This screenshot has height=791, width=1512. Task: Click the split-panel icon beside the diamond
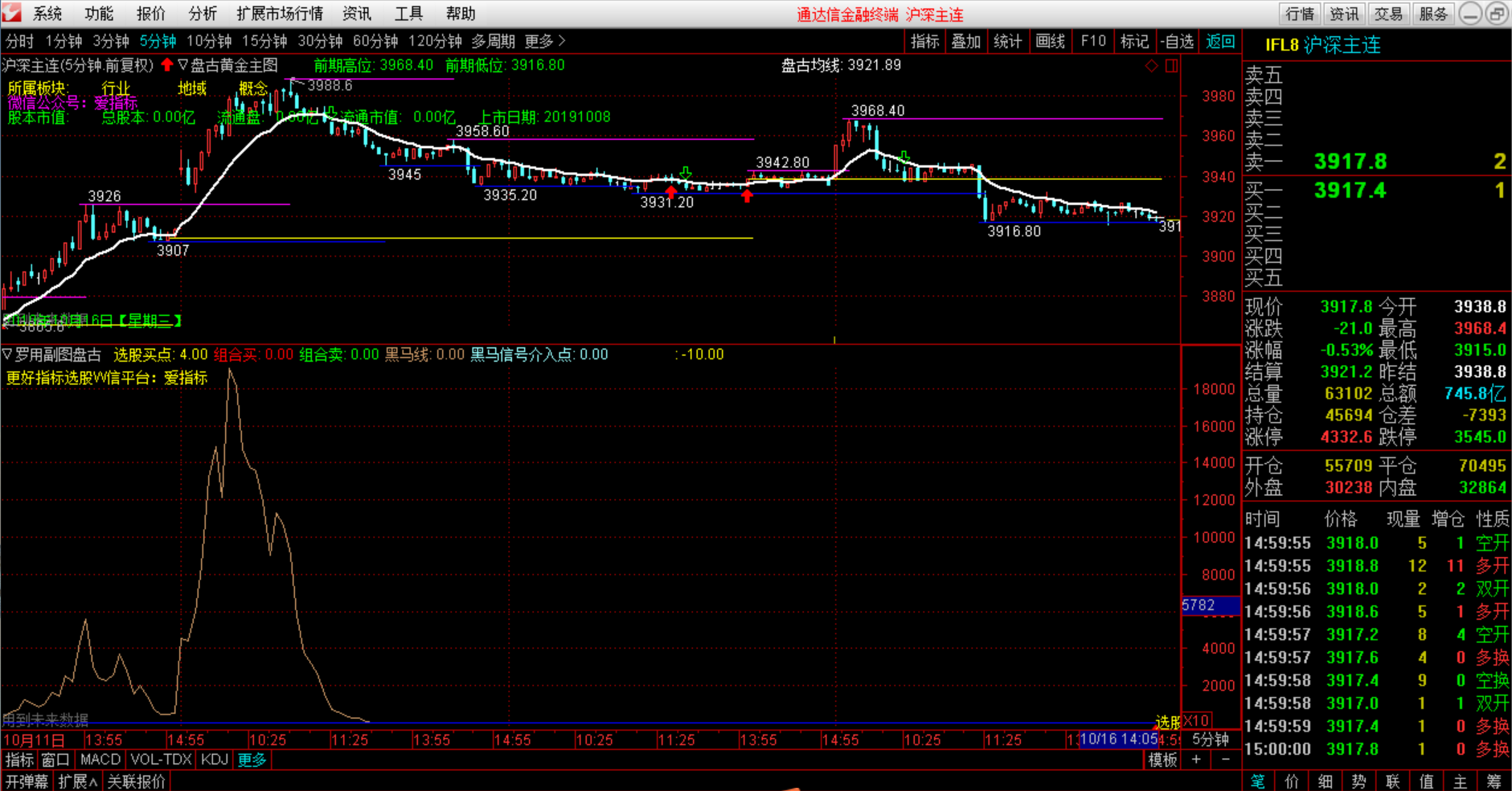pyautogui.click(x=1171, y=66)
